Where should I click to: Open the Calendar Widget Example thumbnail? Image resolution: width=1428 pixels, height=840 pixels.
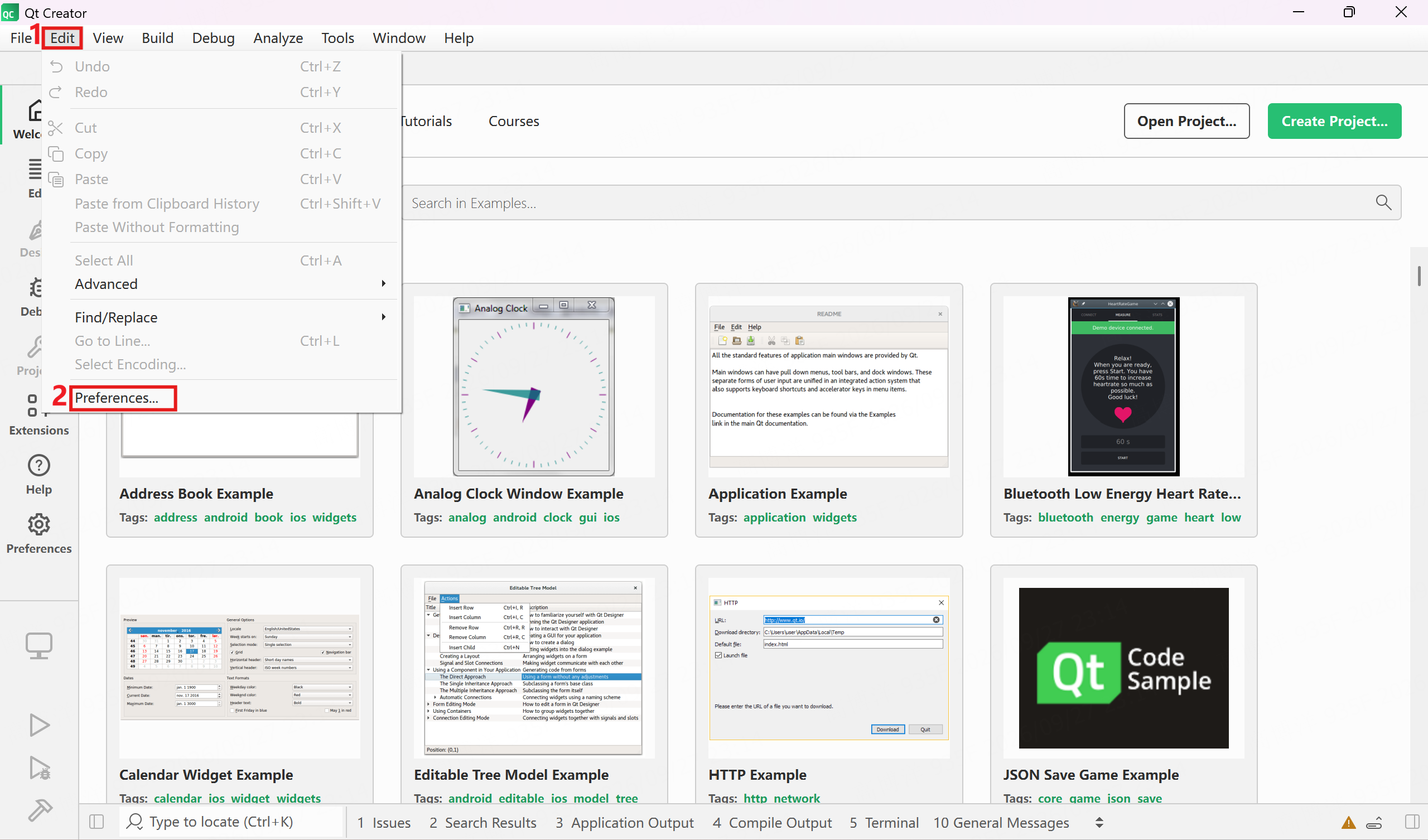pyautogui.click(x=240, y=668)
